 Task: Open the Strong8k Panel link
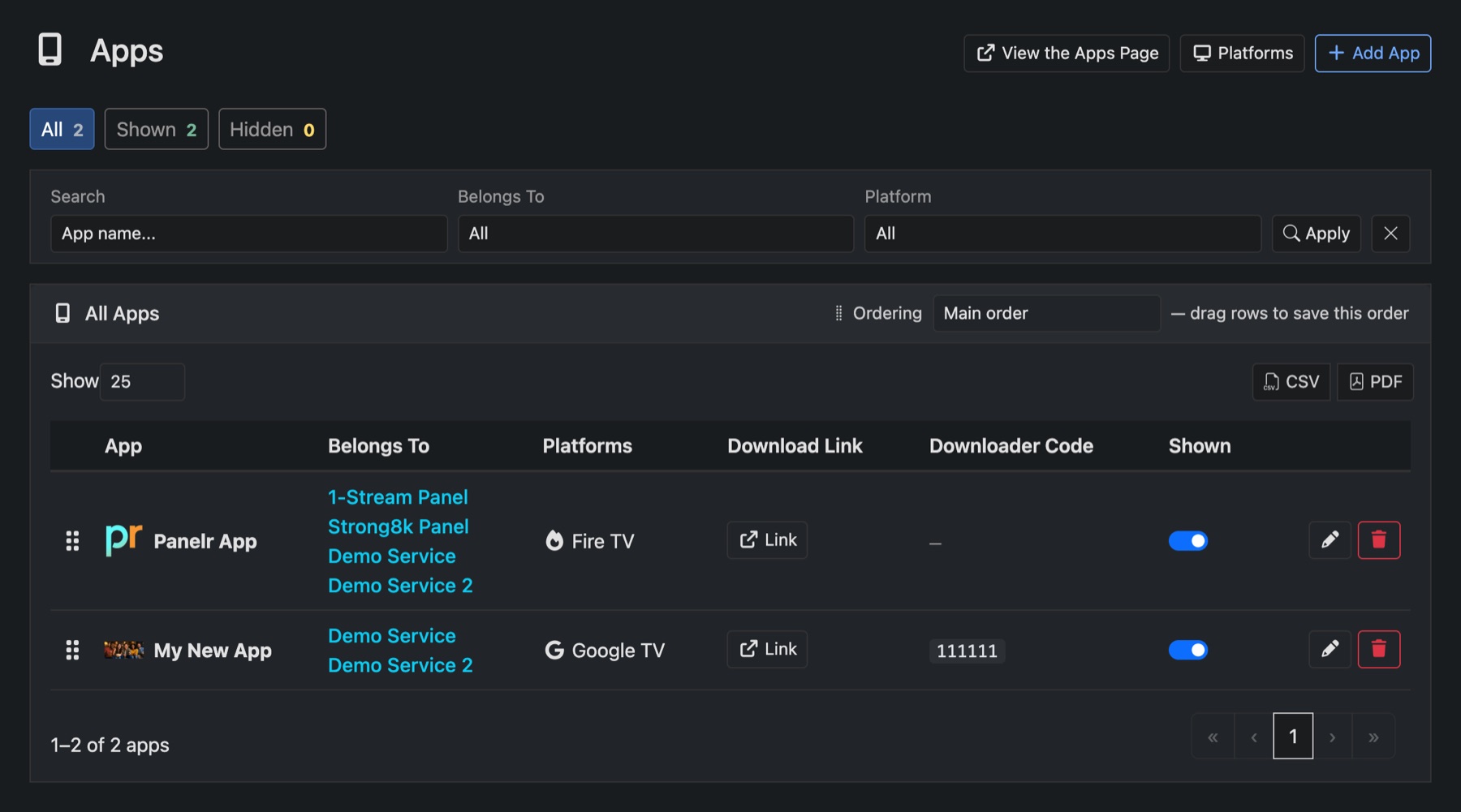(x=399, y=526)
